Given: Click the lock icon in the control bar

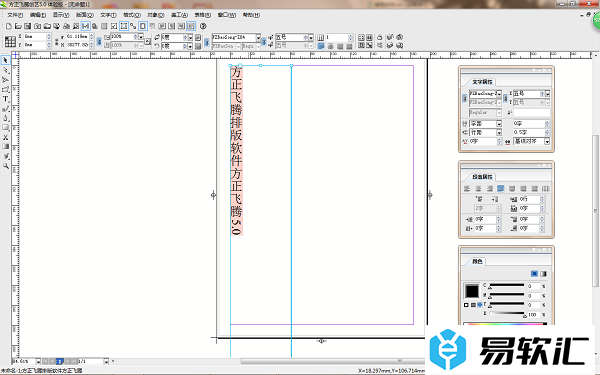Looking at the screenshot, I should [x=380, y=37].
